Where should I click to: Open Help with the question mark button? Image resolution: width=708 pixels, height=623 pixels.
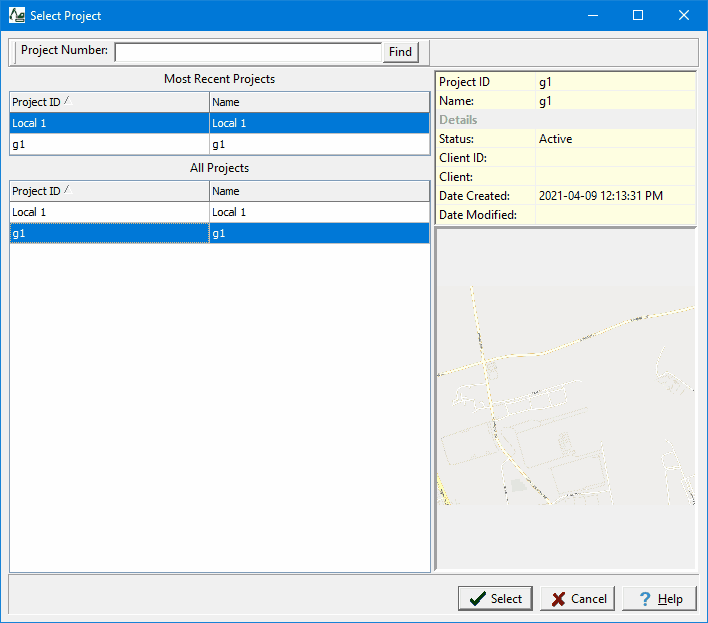[x=659, y=598]
